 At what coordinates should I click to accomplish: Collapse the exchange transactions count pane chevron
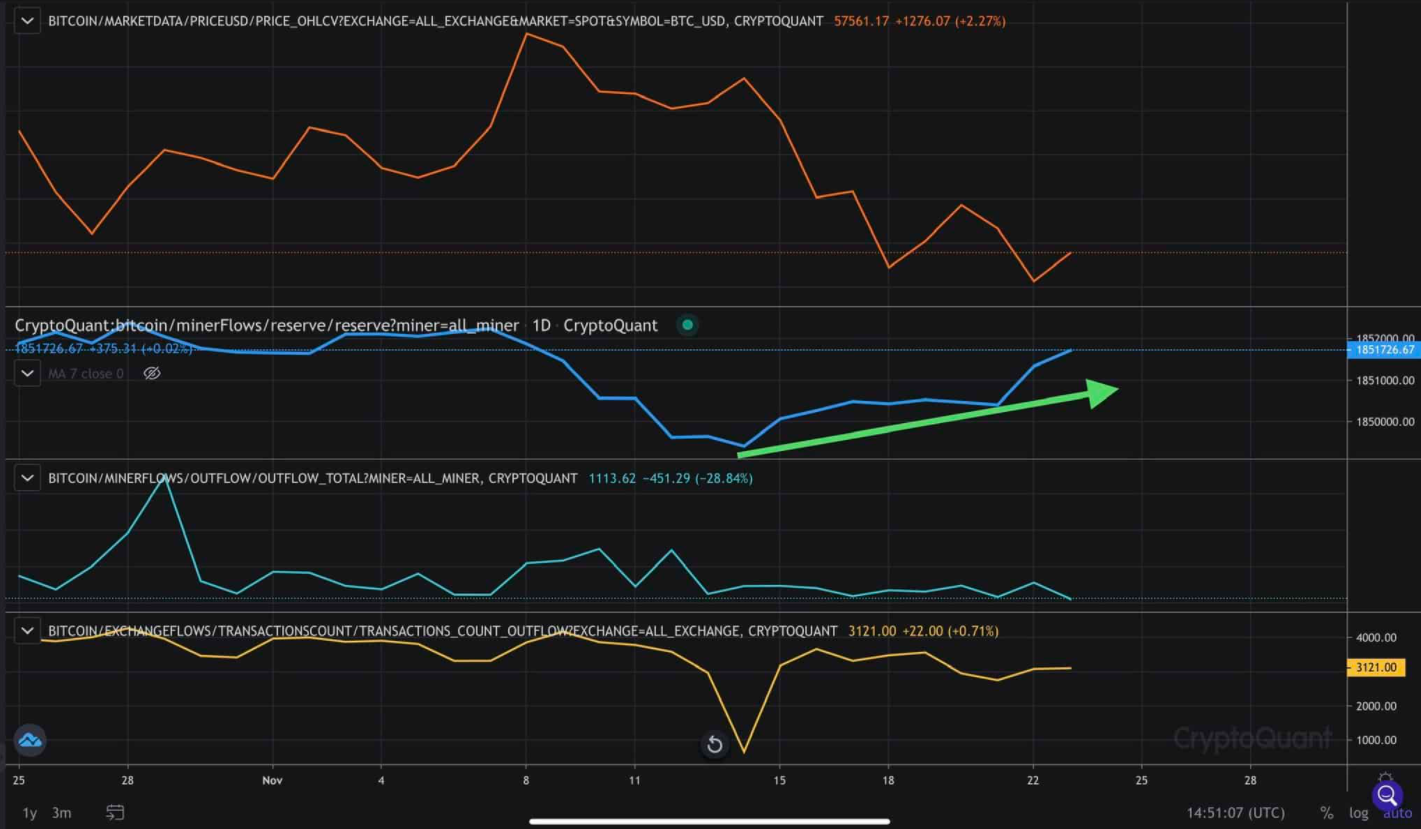(x=28, y=631)
